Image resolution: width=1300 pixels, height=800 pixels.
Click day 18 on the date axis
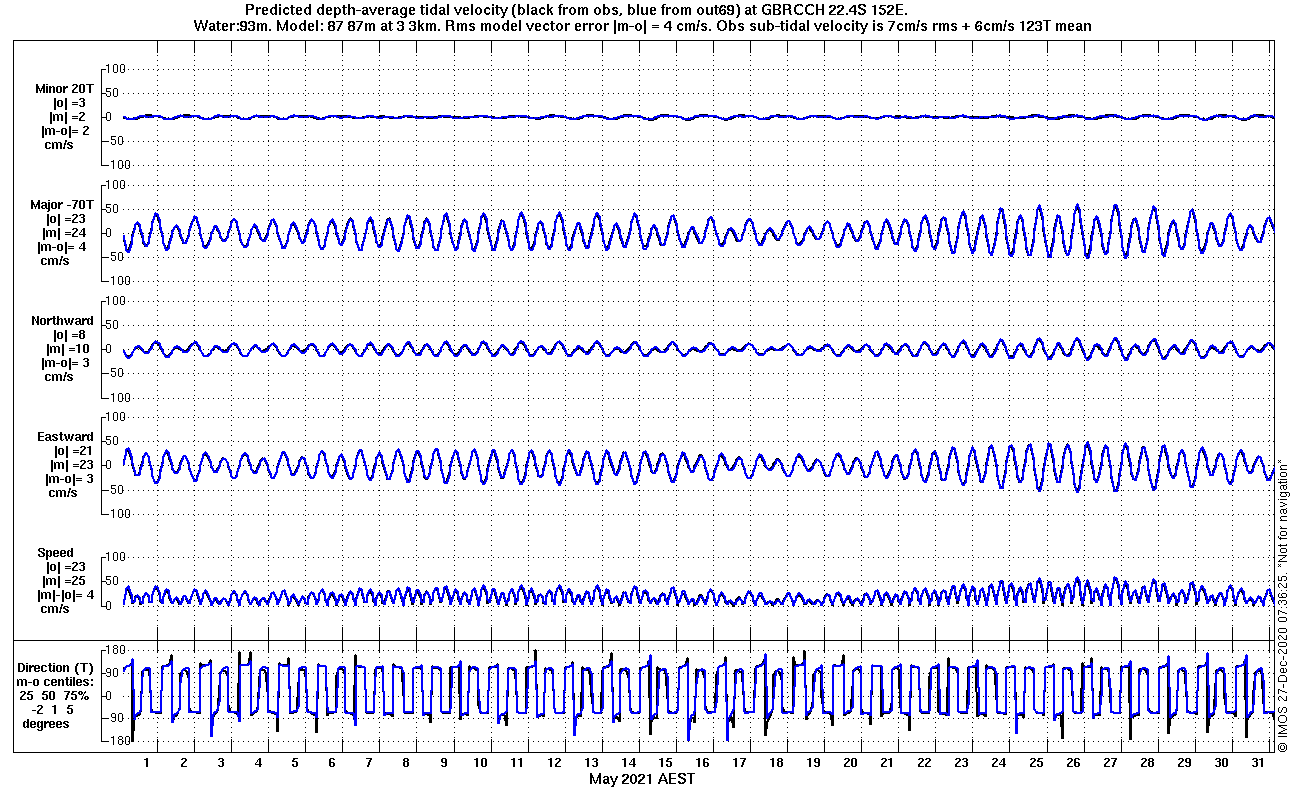tap(776, 763)
